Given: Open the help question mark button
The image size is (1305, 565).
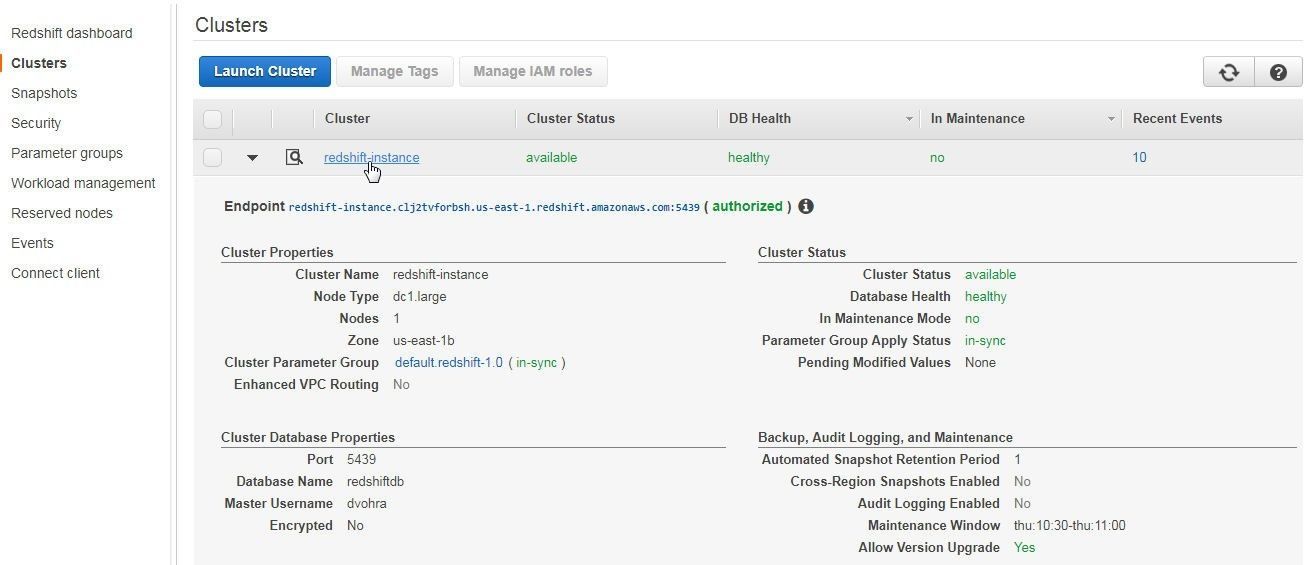Looking at the screenshot, I should [1277, 72].
